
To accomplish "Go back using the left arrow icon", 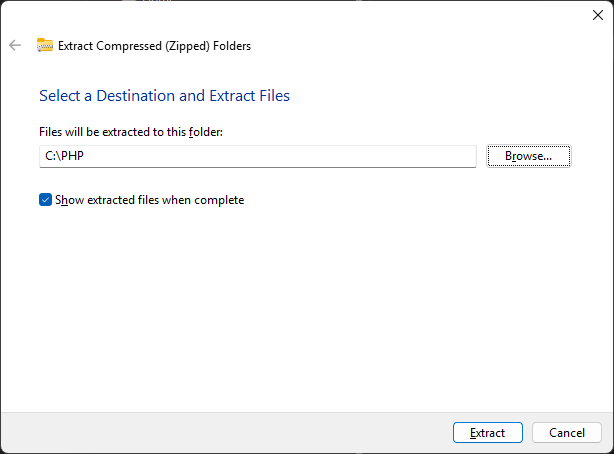I will pyautogui.click(x=15, y=45).
